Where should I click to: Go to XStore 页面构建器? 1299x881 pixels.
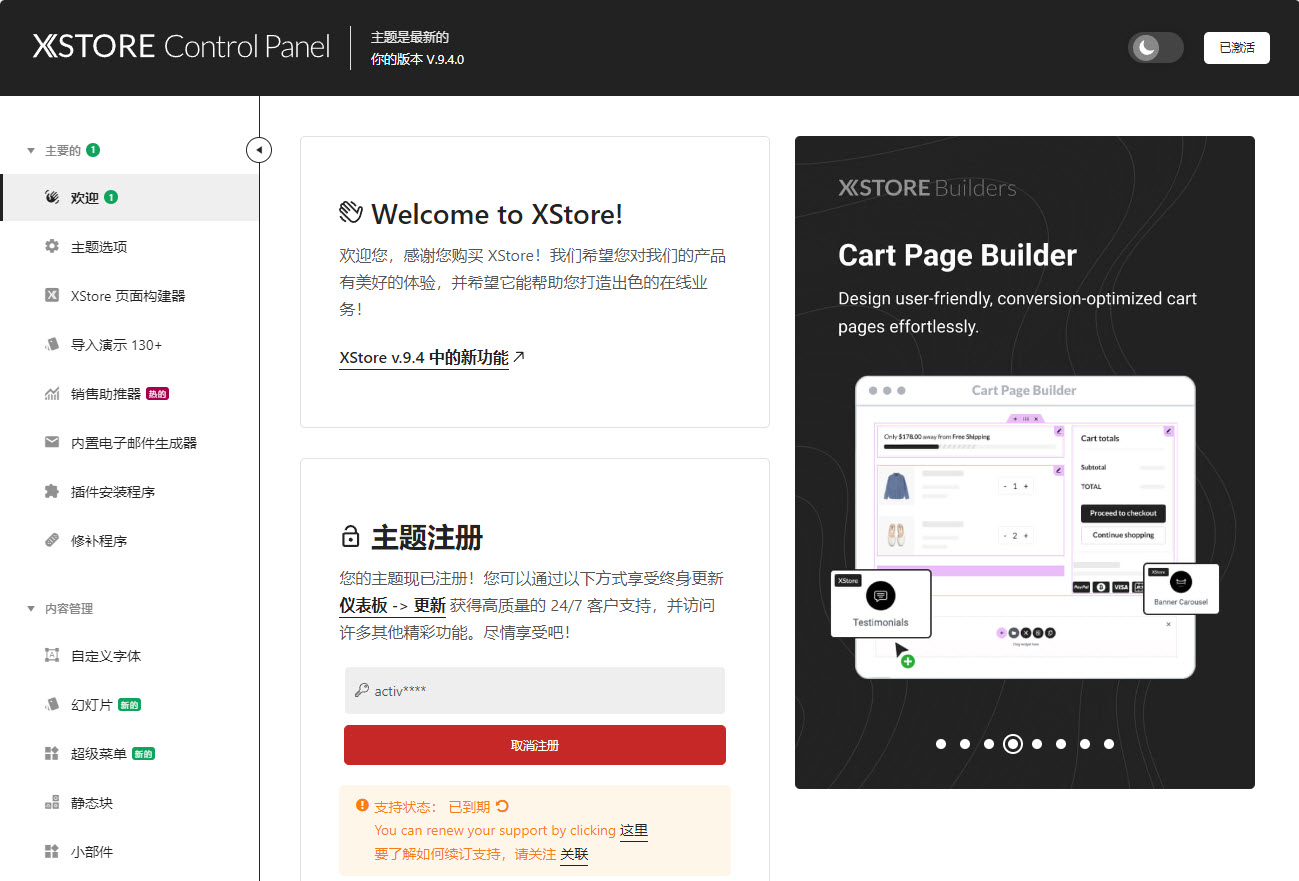[130, 295]
